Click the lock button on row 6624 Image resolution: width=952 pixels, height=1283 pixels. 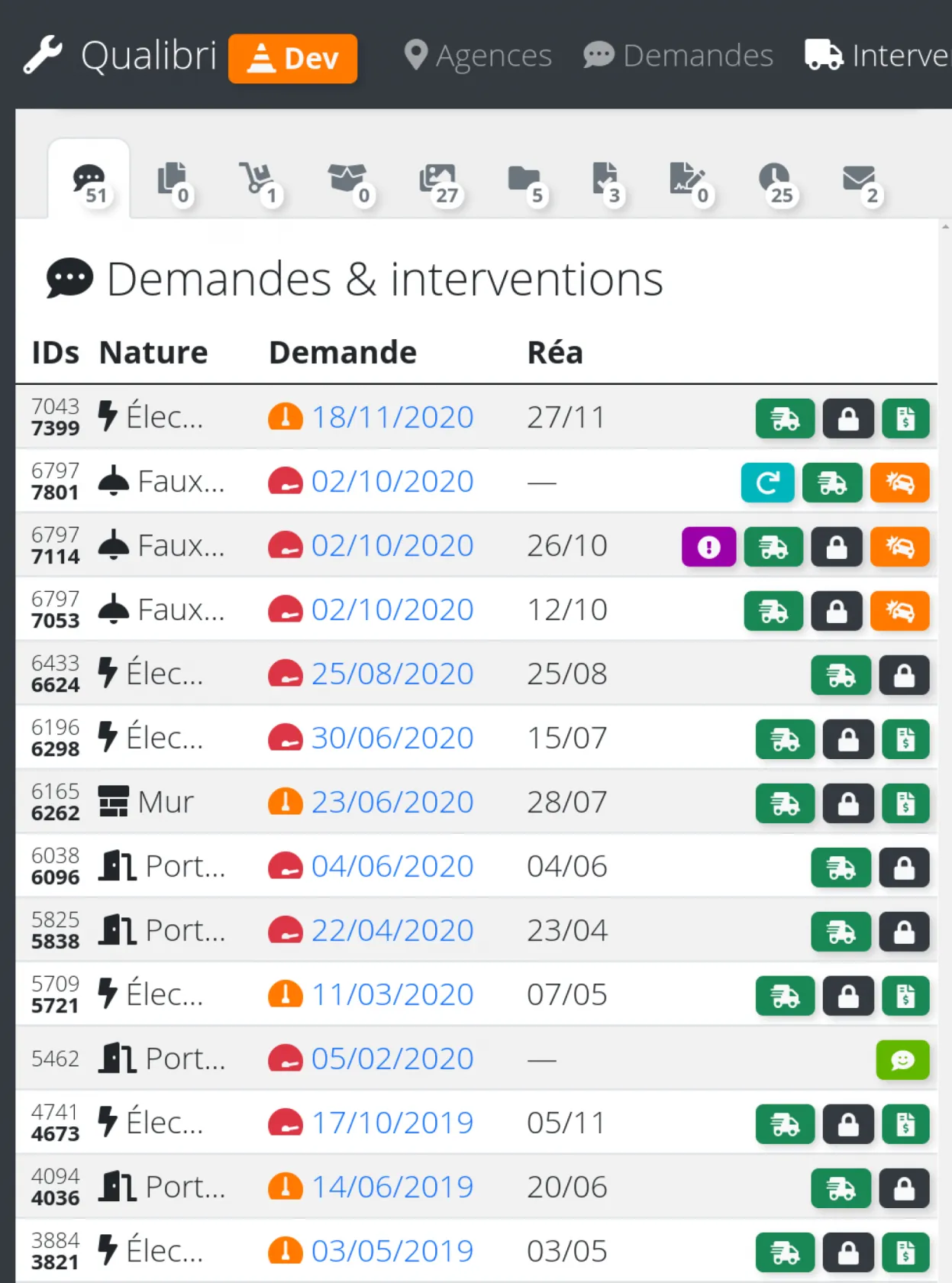[904, 675]
